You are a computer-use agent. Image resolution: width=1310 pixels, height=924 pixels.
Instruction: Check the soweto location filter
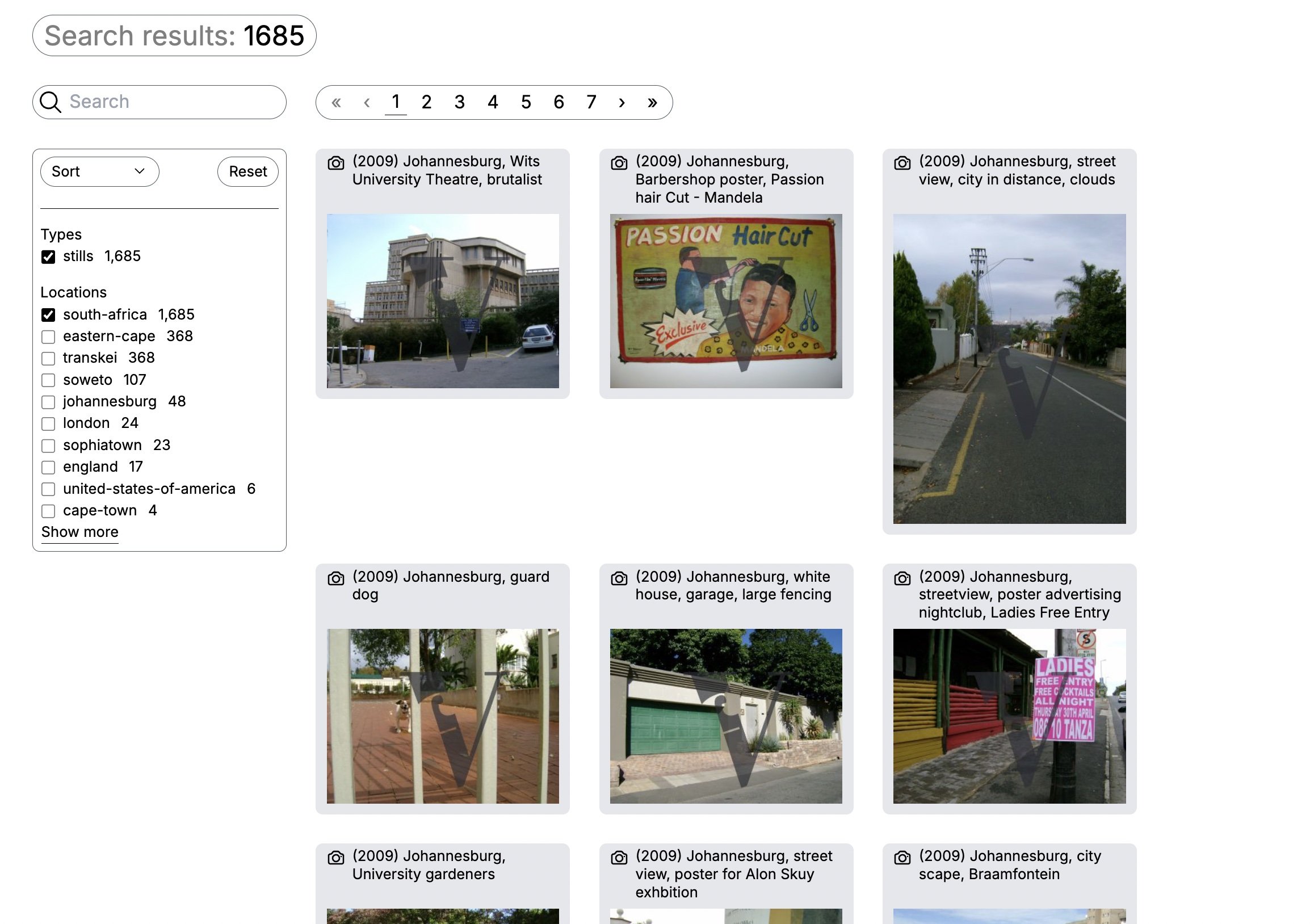[x=48, y=380]
